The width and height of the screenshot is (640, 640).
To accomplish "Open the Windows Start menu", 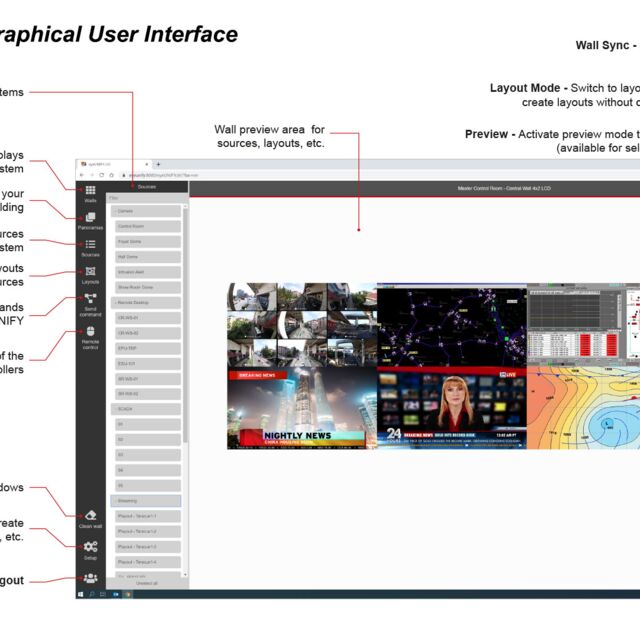I will point(81,594).
